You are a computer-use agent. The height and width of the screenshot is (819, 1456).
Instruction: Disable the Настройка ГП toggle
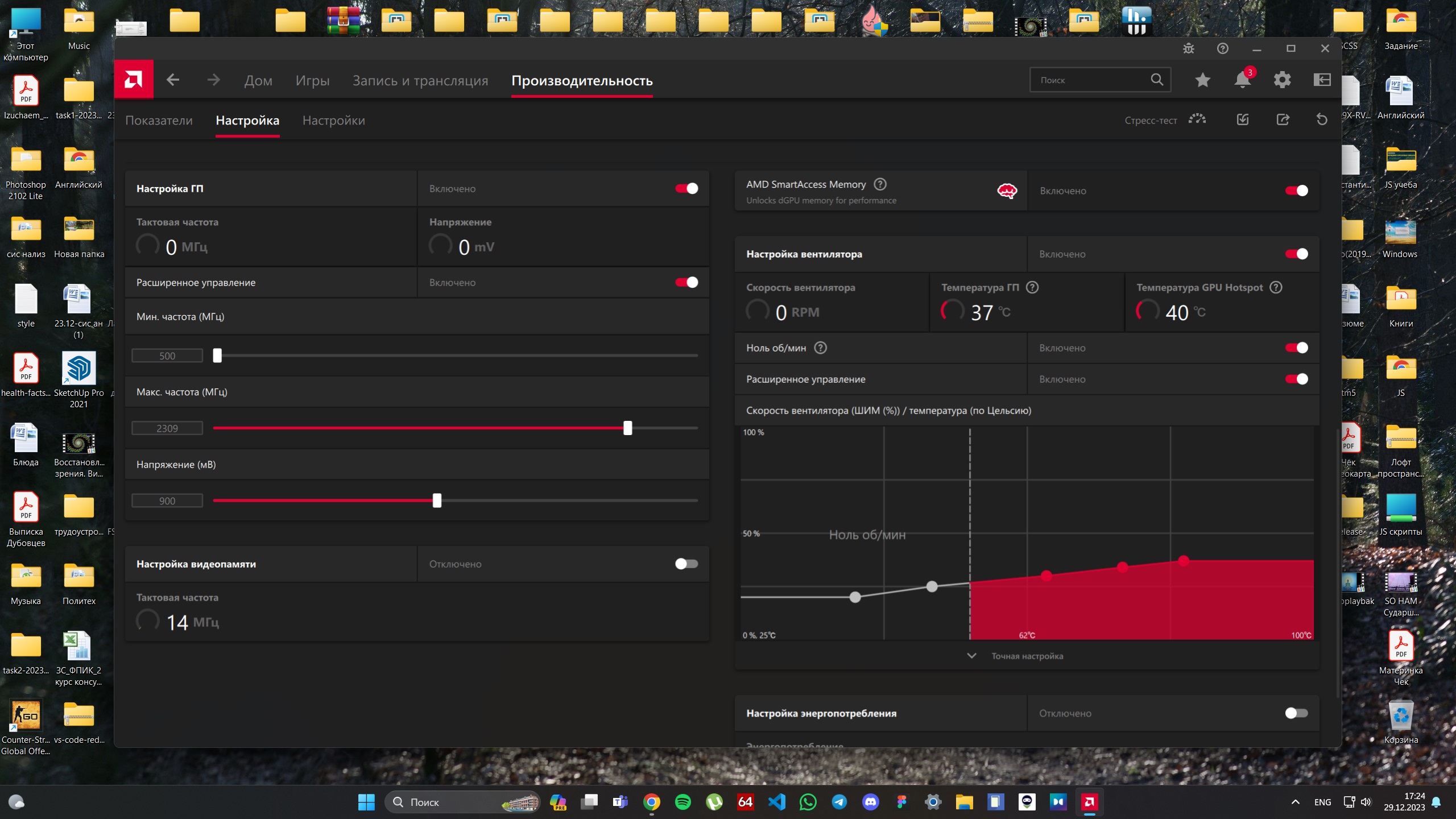pos(686,189)
